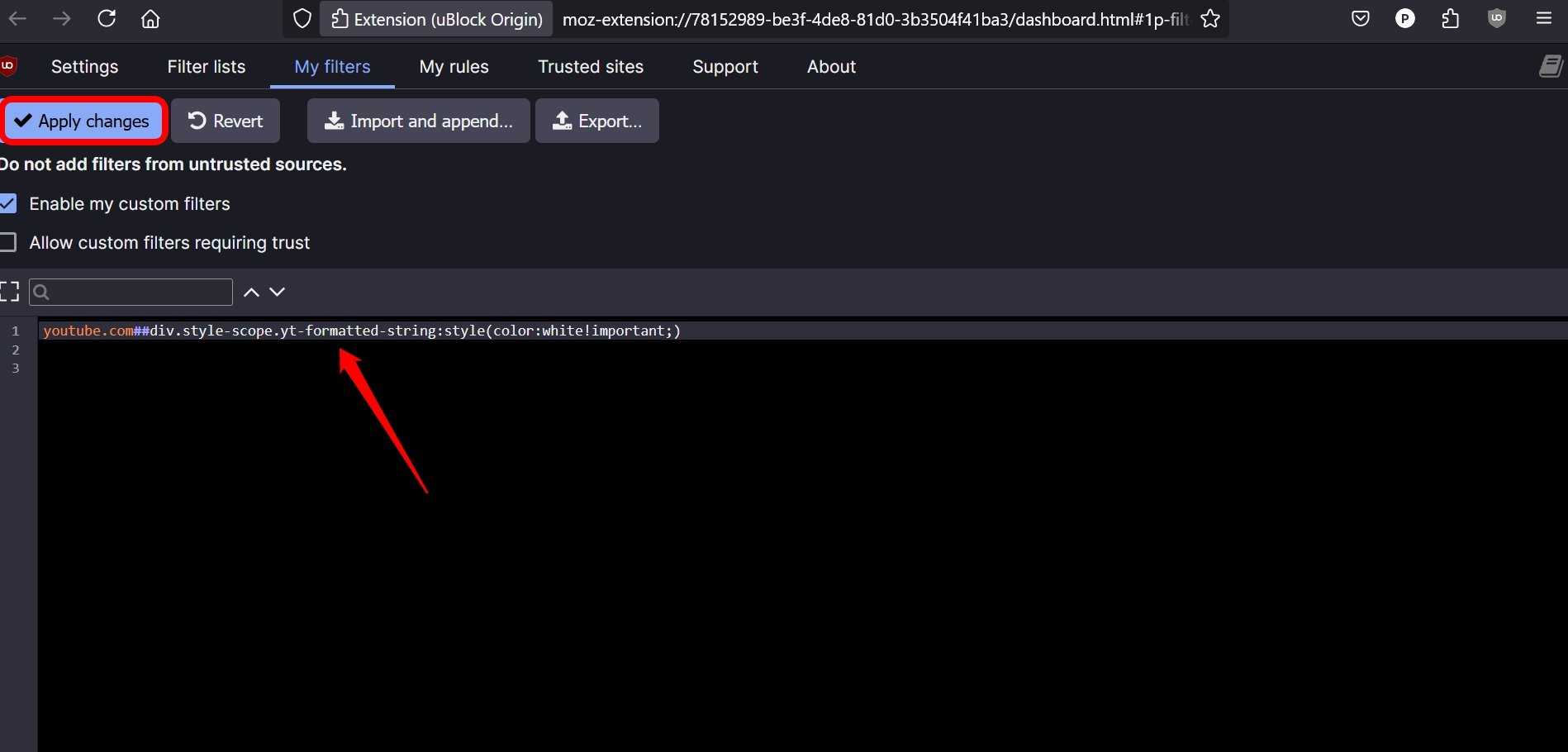Open the browser home page
Image resolution: width=1568 pixels, height=752 pixels.
tap(150, 18)
